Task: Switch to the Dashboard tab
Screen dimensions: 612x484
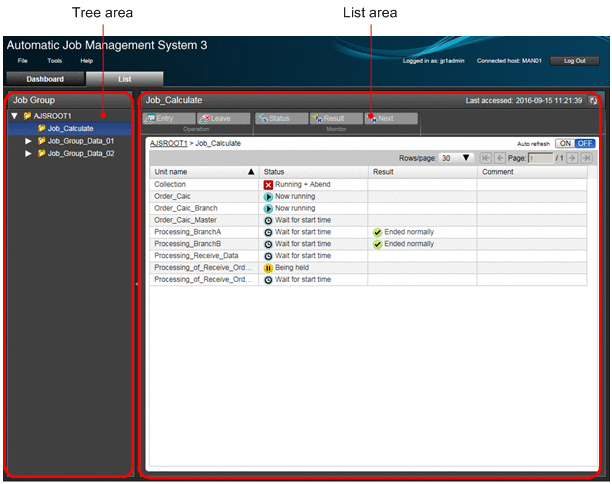Action: (44, 79)
